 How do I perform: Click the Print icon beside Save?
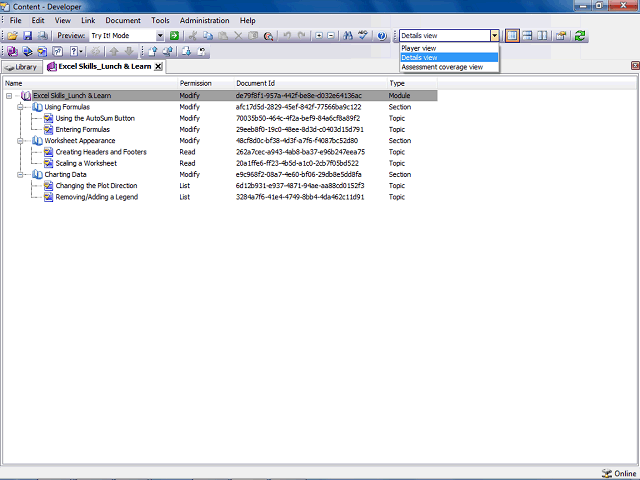pos(42,36)
